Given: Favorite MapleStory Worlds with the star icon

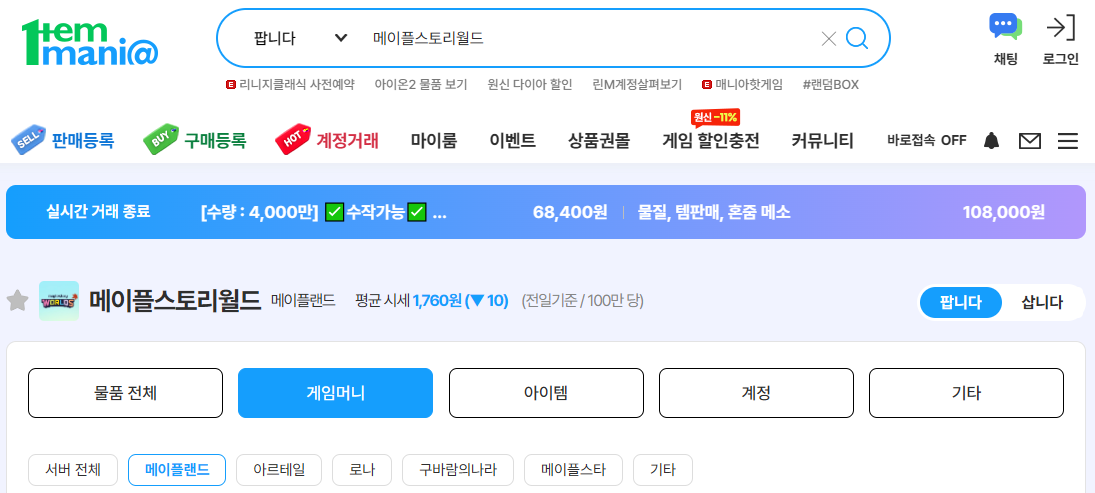Looking at the screenshot, I should tap(17, 301).
